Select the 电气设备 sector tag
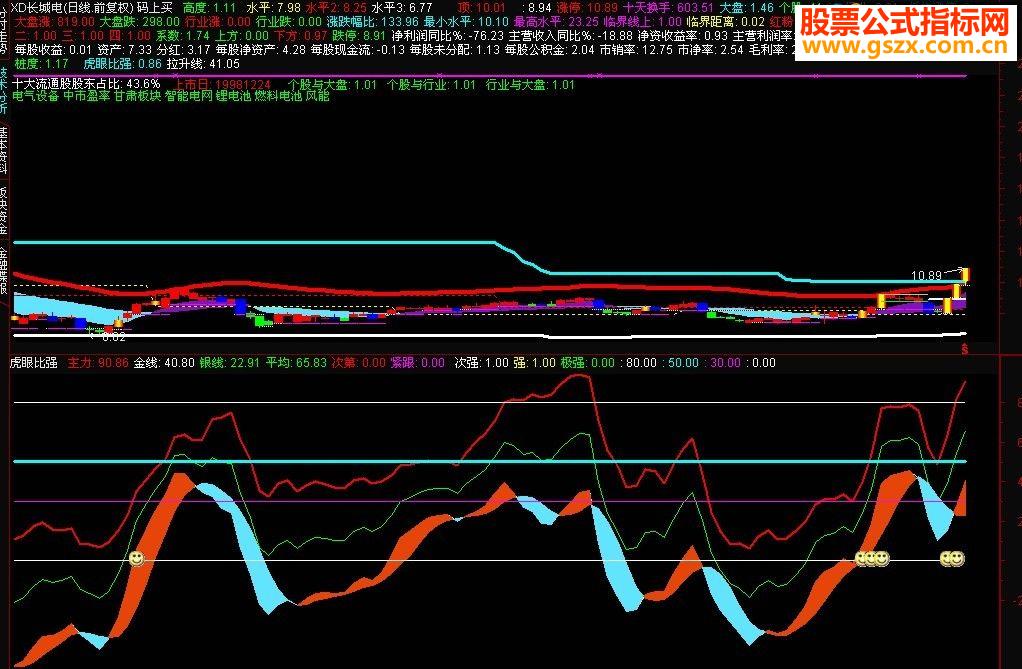1022x669 pixels. pyautogui.click(x=35, y=96)
